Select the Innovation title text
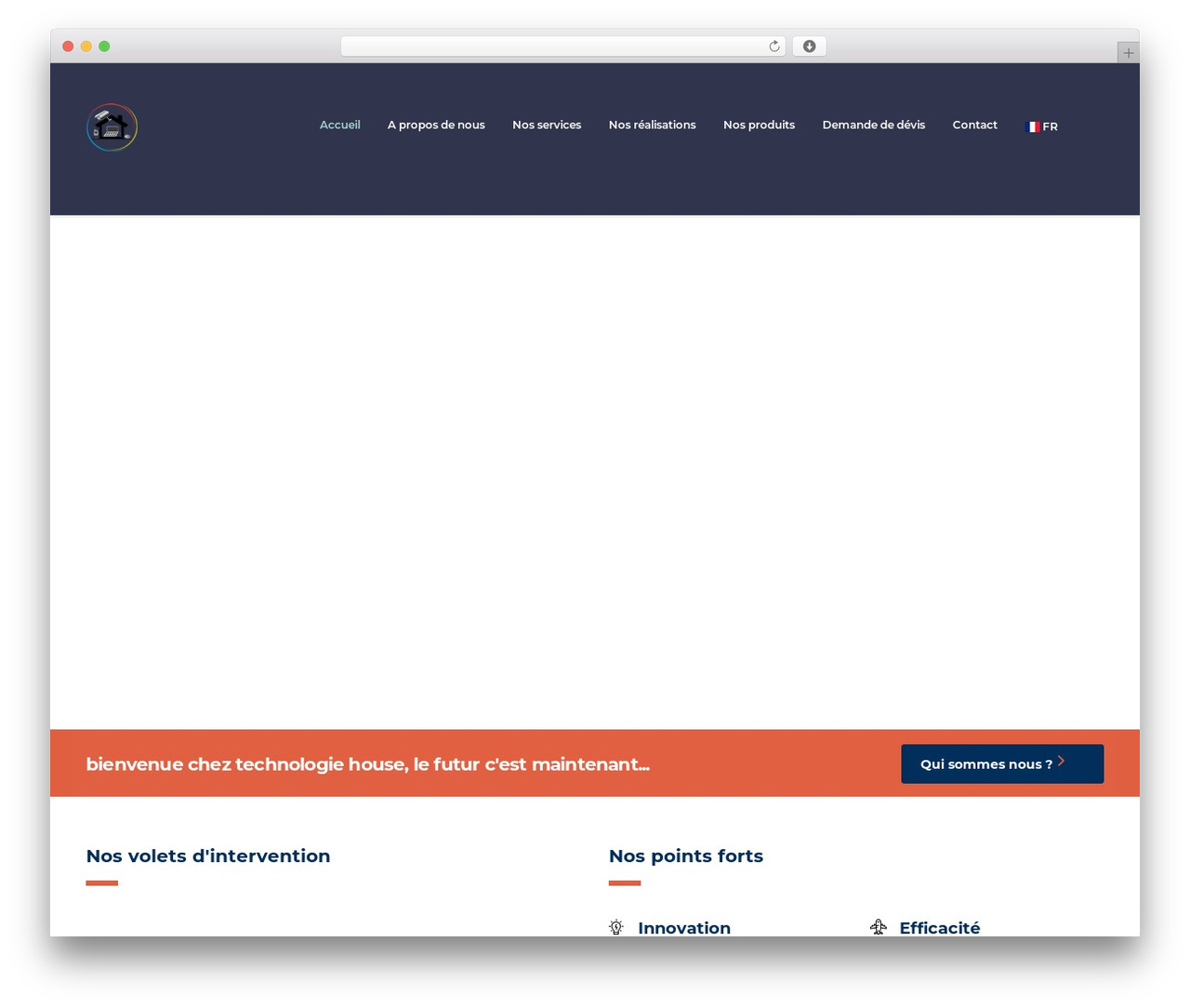Image resolution: width=1190 pixels, height=1008 pixels. click(684, 928)
